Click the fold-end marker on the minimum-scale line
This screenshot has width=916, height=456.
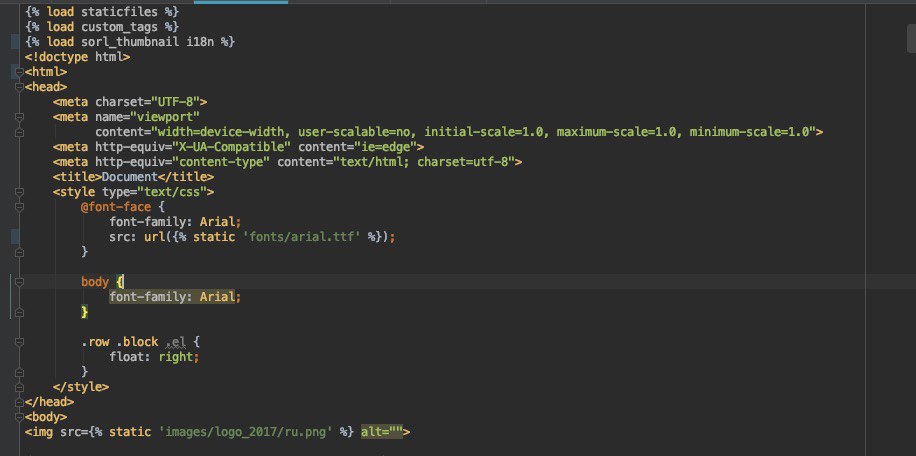[x=19, y=133]
